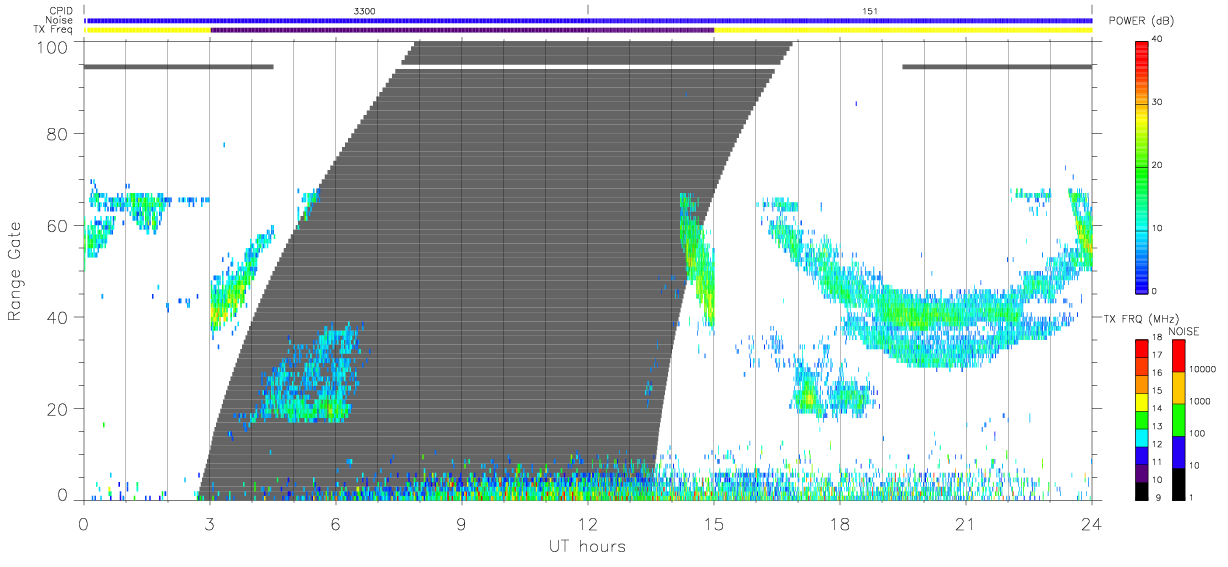The height and width of the screenshot is (567, 1228).
Task: Click Range Gate tick label '20'
Action: coord(56,409)
